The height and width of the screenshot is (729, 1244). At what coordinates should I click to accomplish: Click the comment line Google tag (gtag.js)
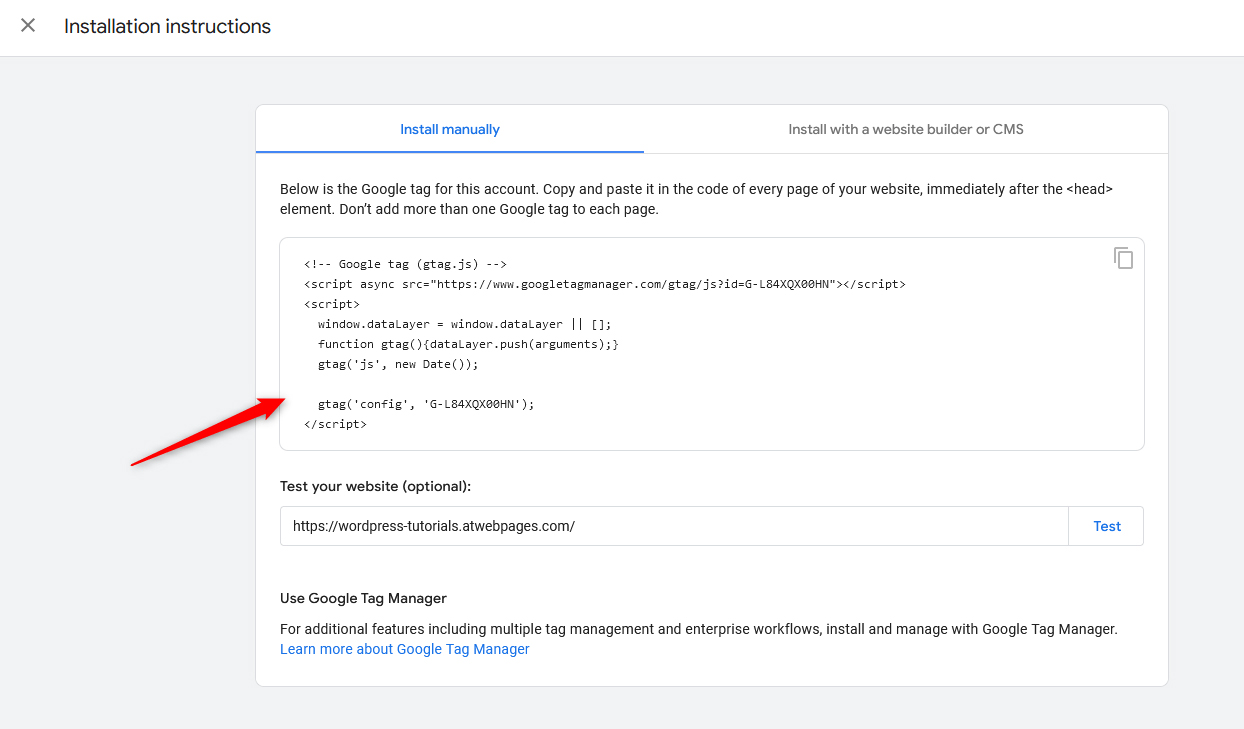[404, 263]
